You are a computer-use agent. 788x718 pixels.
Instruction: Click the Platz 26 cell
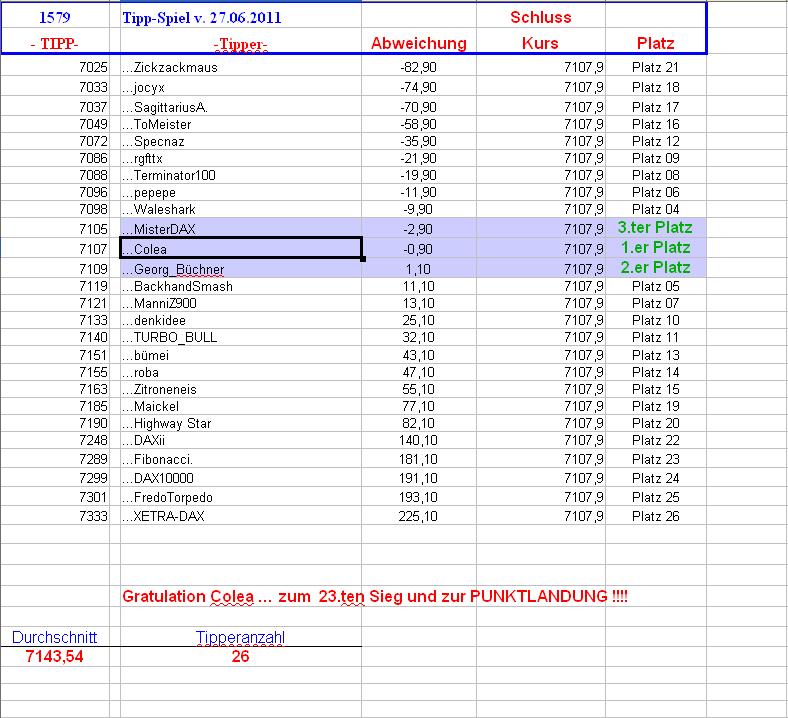pyautogui.click(x=655, y=516)
